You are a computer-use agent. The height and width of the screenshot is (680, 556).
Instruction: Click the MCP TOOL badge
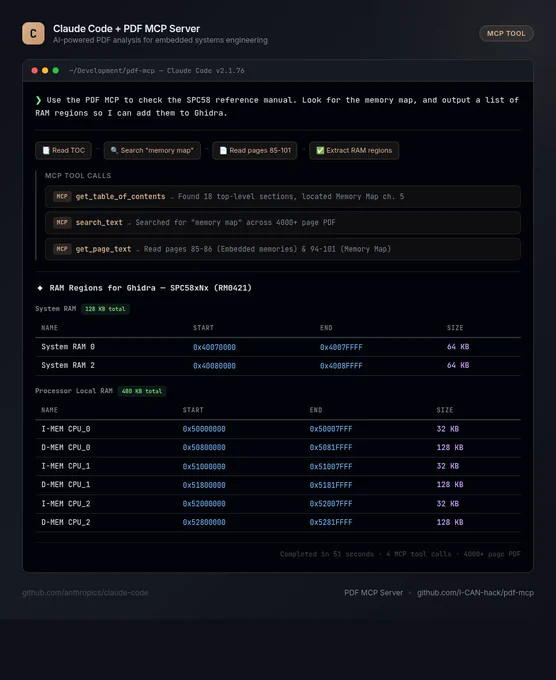pyautogui.click(x=506, y=33)
